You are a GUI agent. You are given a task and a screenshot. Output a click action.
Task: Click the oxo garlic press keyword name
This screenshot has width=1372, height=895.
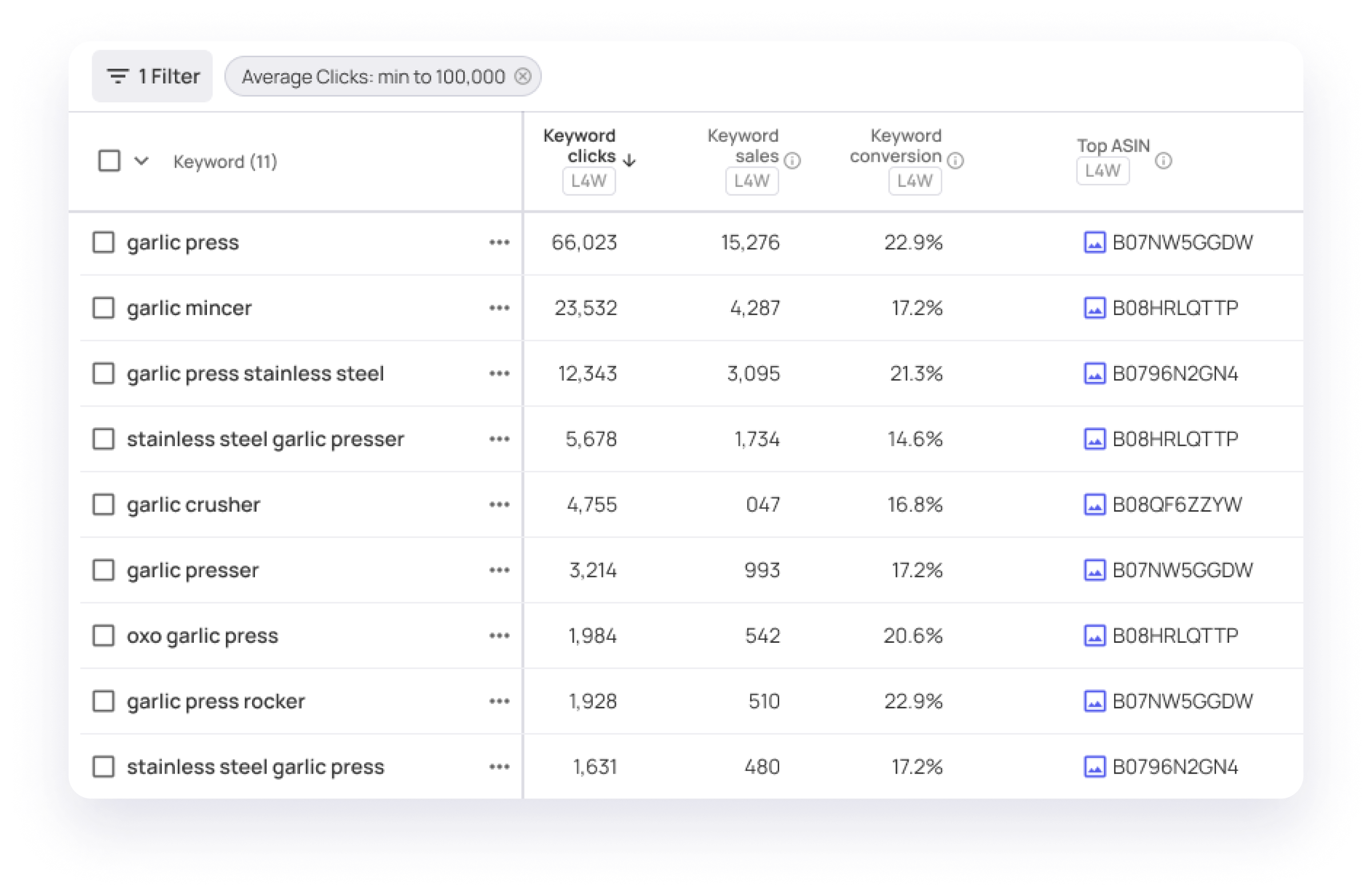pyautogui.click(x=202, y=636)
